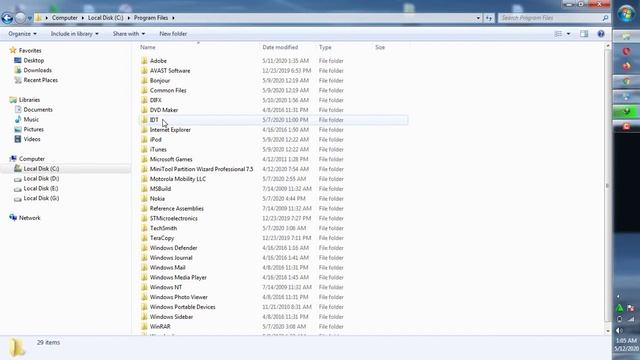Select the WinRAR folder icon
The image size is (640, 360).
point(144,327)
